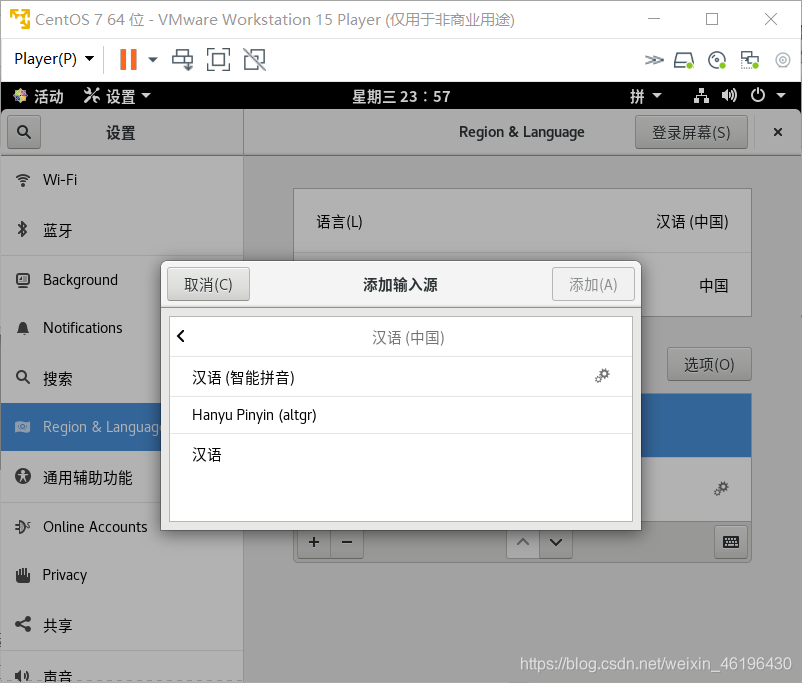This screenshot has height=683, width=802.
Task: Click the gear icon on 智能拼音 row
Action: [602, 376]
